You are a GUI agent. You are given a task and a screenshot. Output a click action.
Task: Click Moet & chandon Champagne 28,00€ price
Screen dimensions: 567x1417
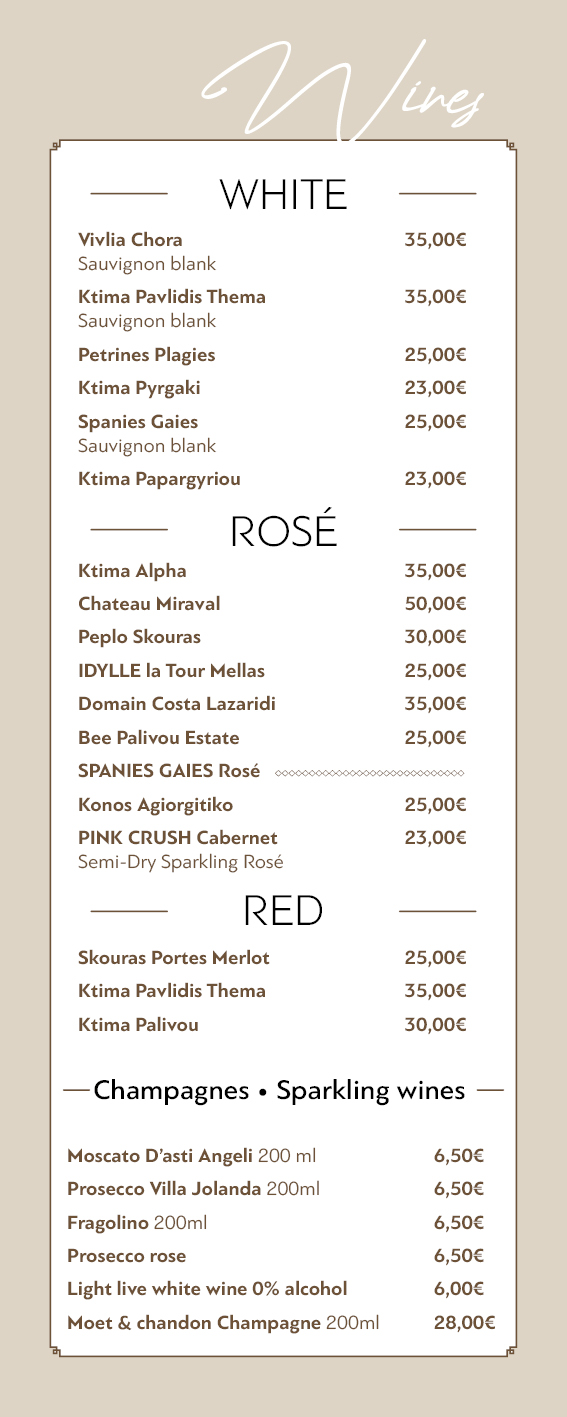tap(464, 1323)
